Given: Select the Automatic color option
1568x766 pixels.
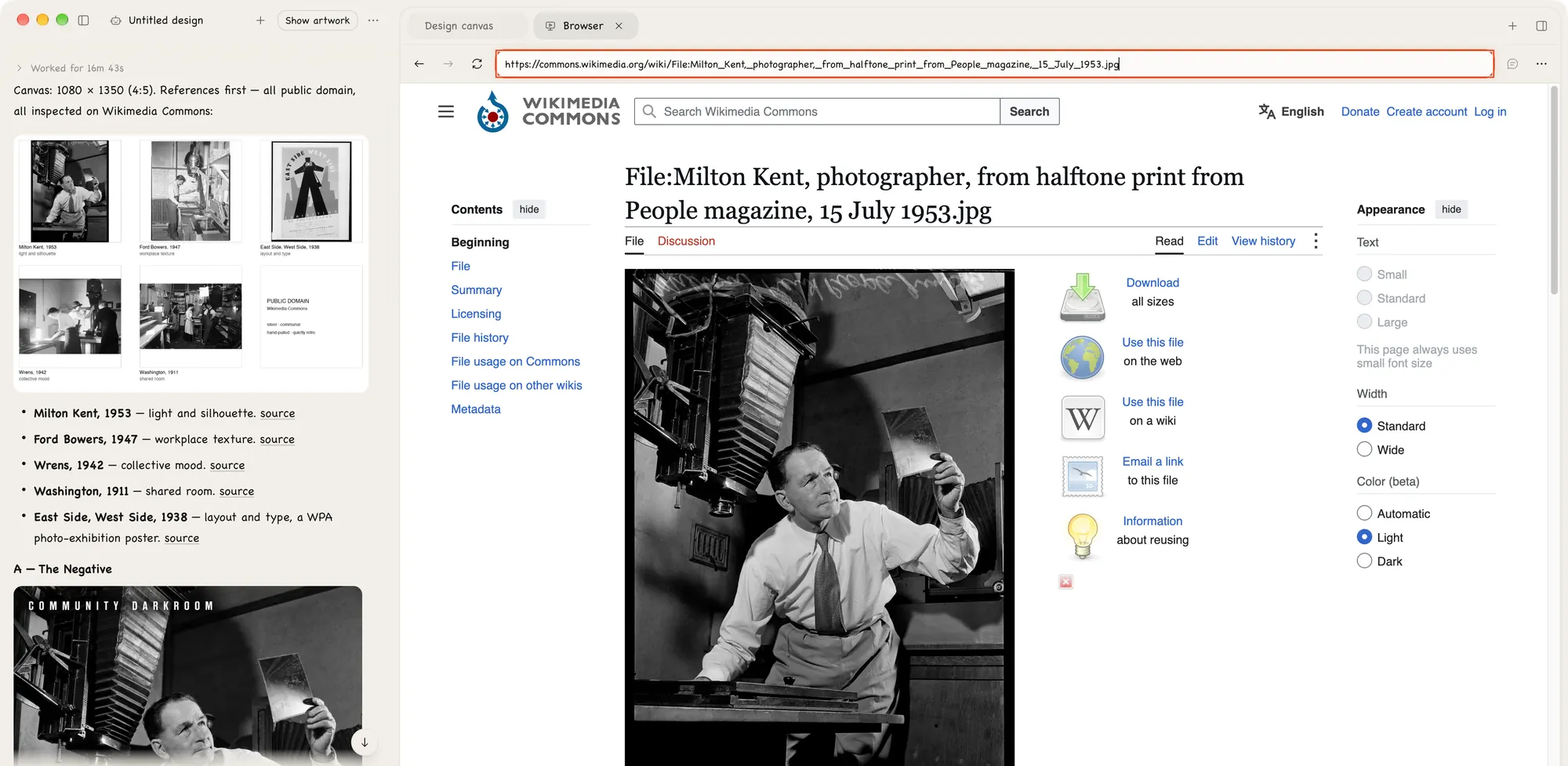Looking at the screenshot, I should [x=1364, y=514].
